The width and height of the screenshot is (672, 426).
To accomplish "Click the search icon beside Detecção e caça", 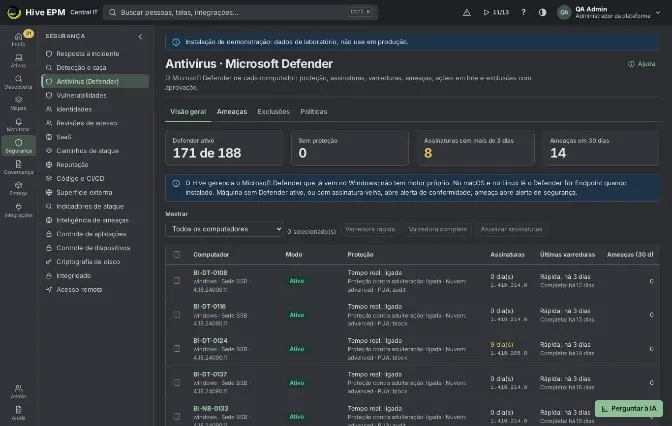I will point(49,68).
